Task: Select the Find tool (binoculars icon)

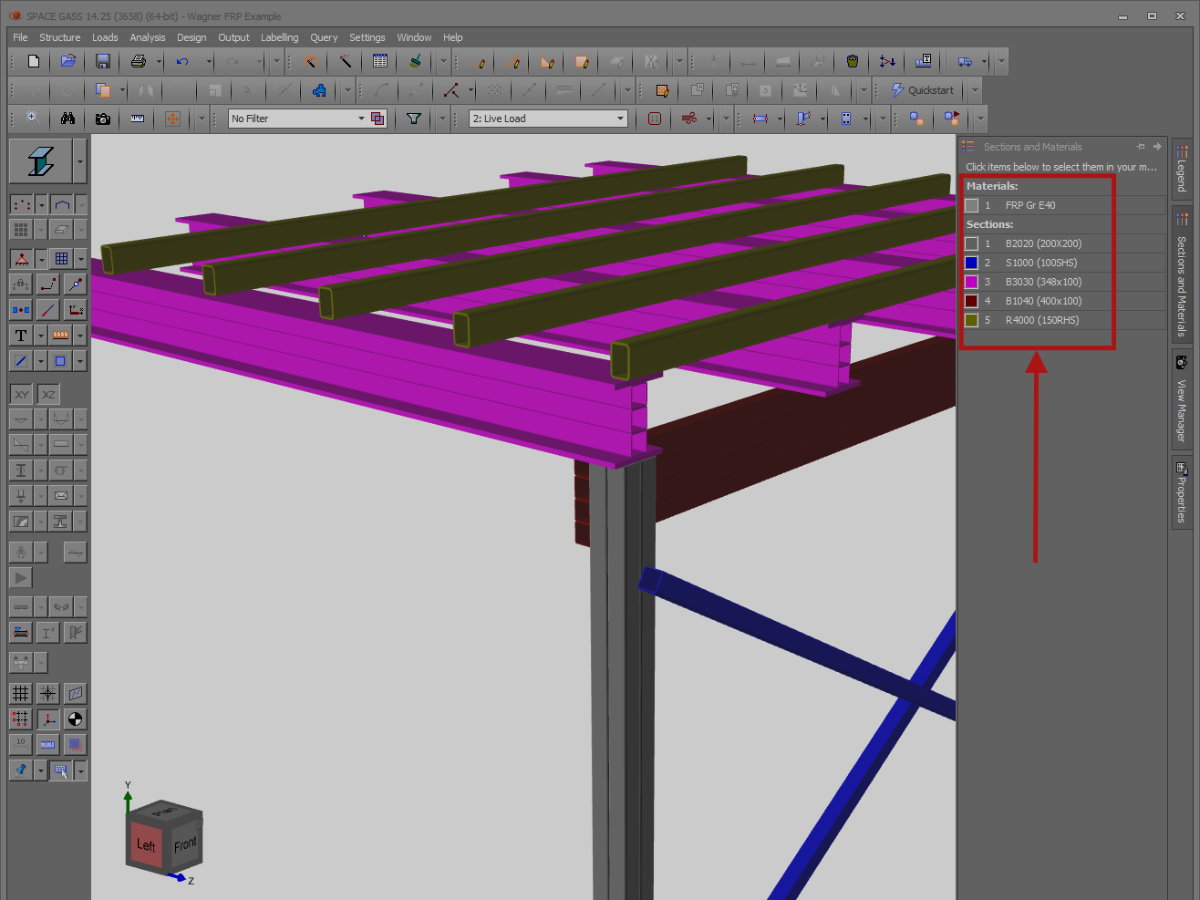Action: click(x=66, y=117)
